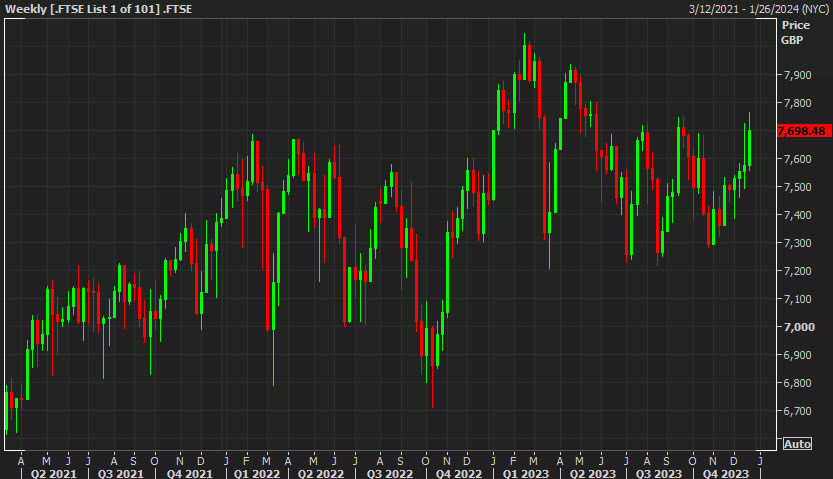Click the Price GBP axis label
This screenshot has height=479, width=833.
click(795, 32)
